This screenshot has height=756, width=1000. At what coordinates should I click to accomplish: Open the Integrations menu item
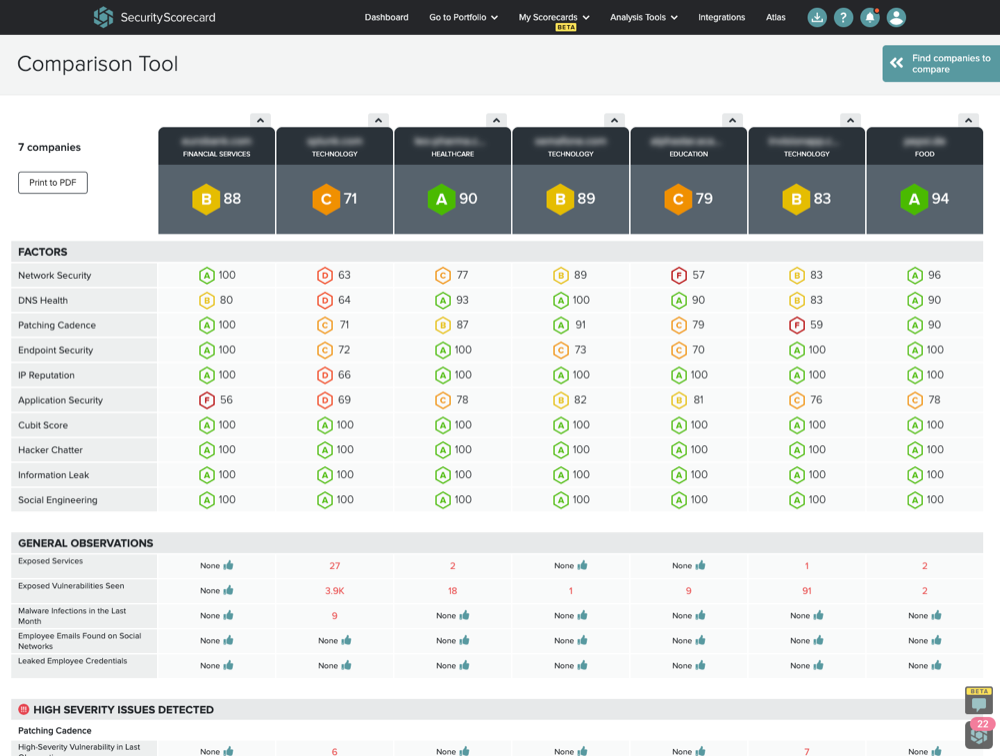pyautogui.click(x=721, y=17)
